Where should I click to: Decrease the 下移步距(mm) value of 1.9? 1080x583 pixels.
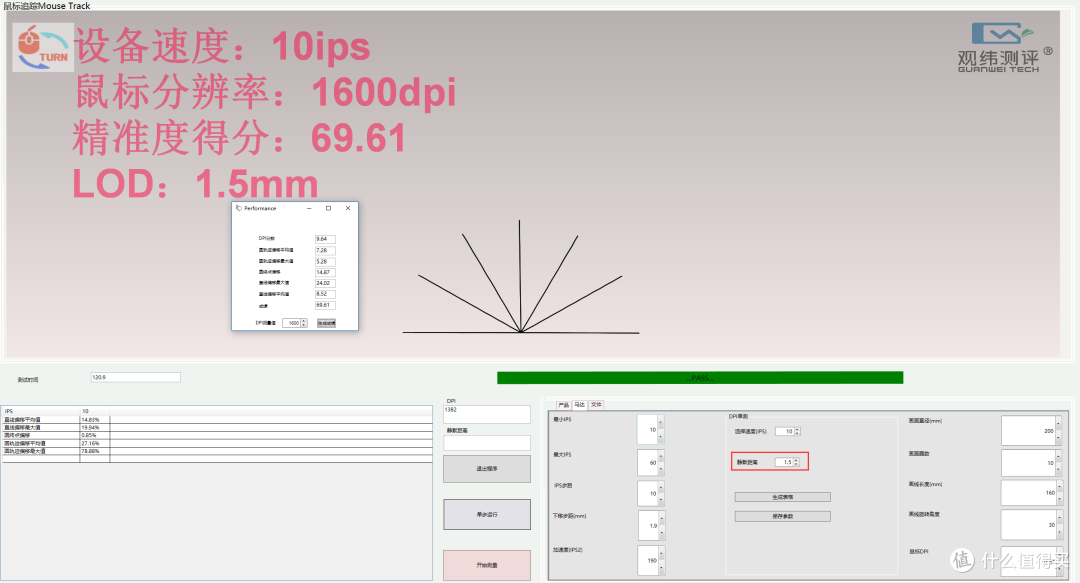click(x=661, y=533)
